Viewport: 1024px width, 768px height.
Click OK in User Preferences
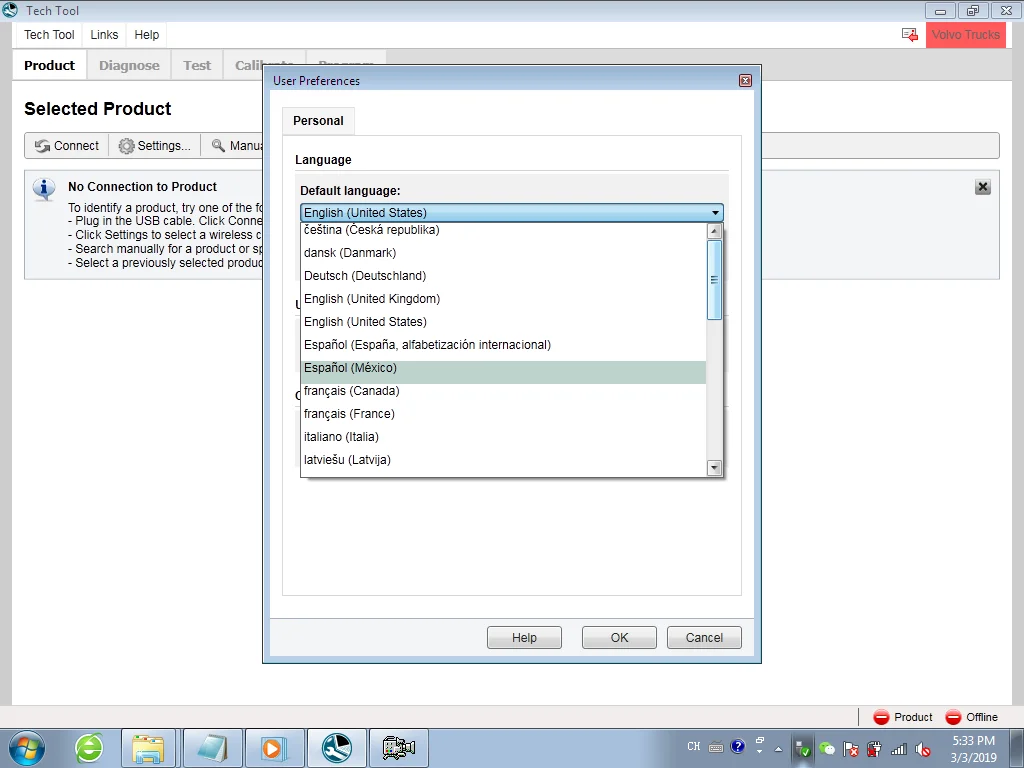click(x=619, y=637)
